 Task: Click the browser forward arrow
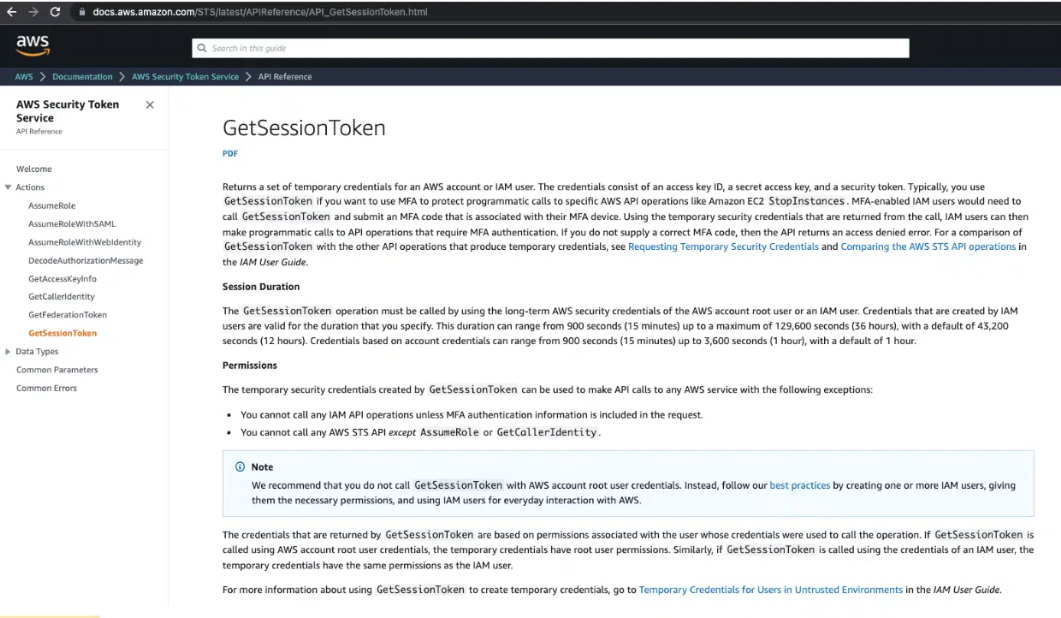[x=33, y=12]
